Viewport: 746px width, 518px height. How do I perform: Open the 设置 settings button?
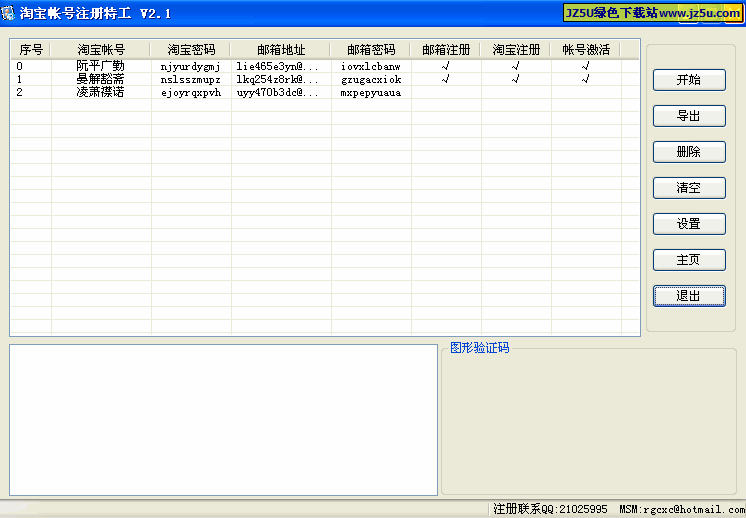pos(689,224)
